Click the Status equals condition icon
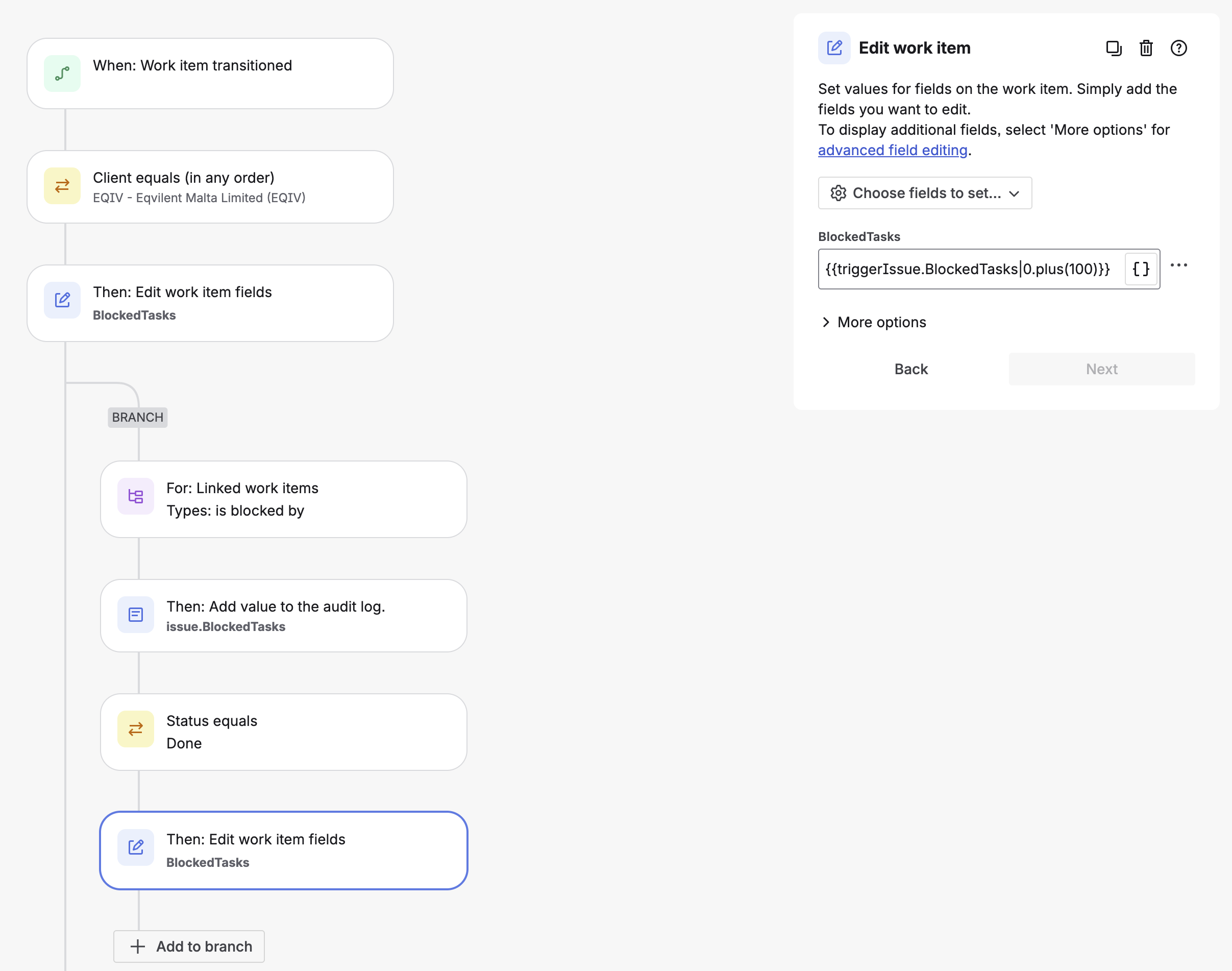This screenshot has height=971, width=1232. click(x=136, y=729)
